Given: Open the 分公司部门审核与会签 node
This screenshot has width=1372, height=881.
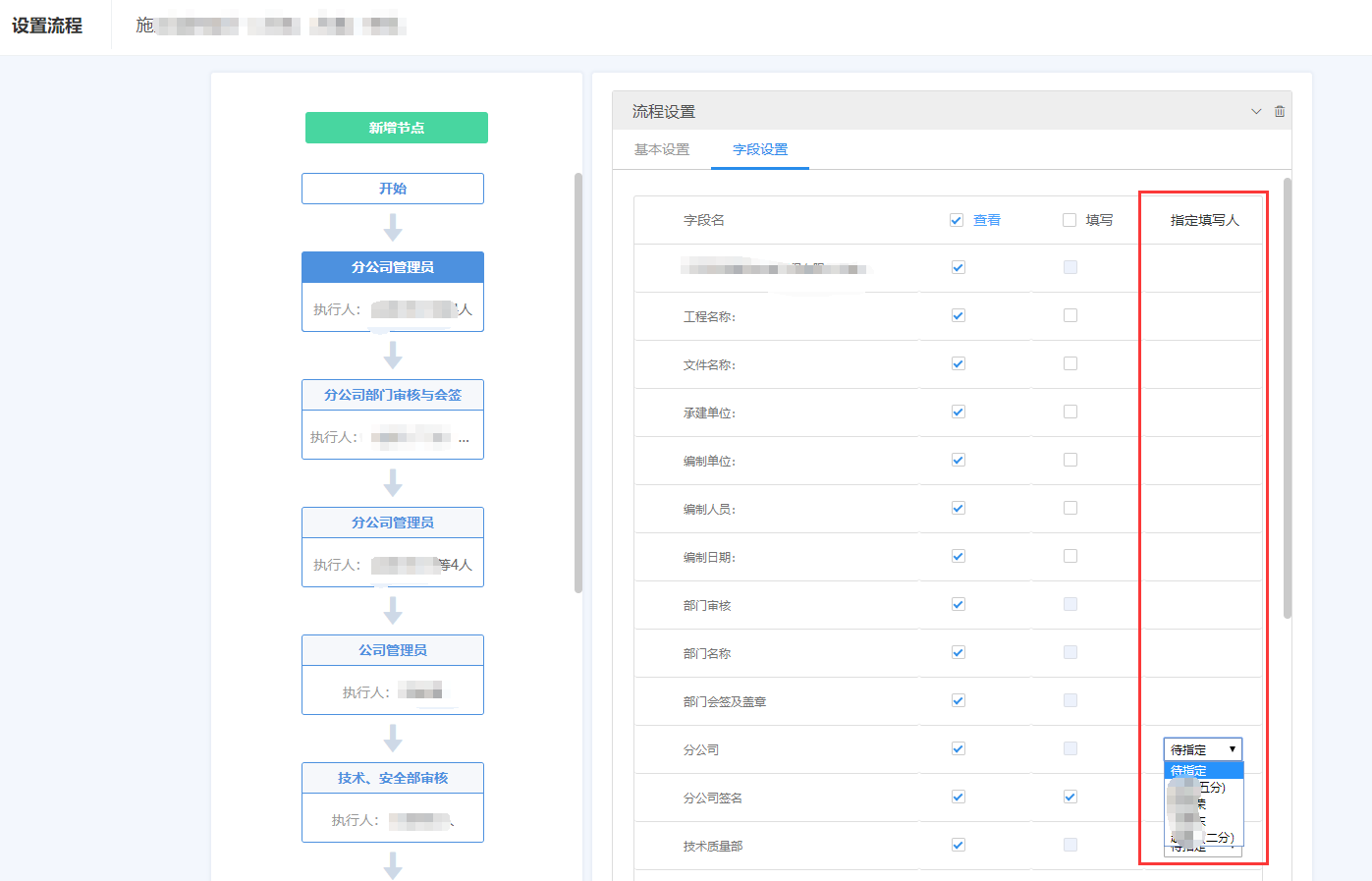Looking at the screenshot, I should click(x=393, y=394).
